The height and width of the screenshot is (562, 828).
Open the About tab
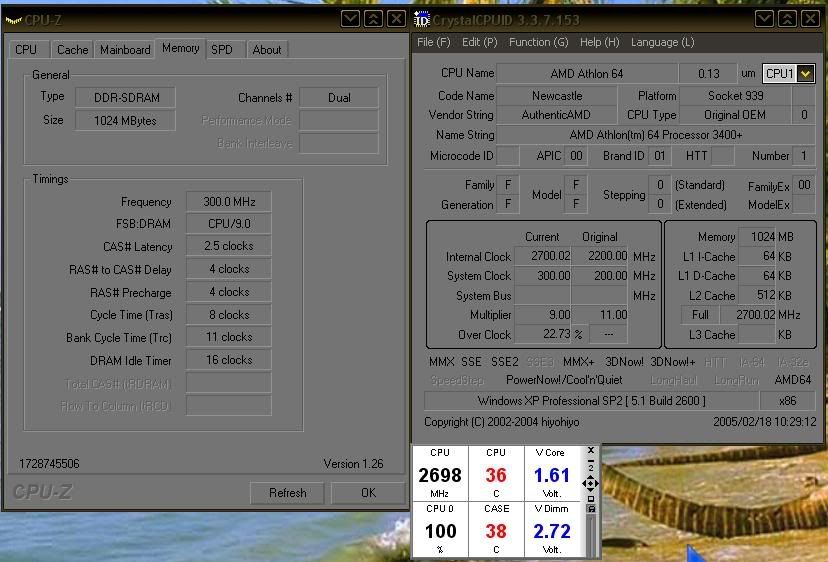tap(267, 50)
